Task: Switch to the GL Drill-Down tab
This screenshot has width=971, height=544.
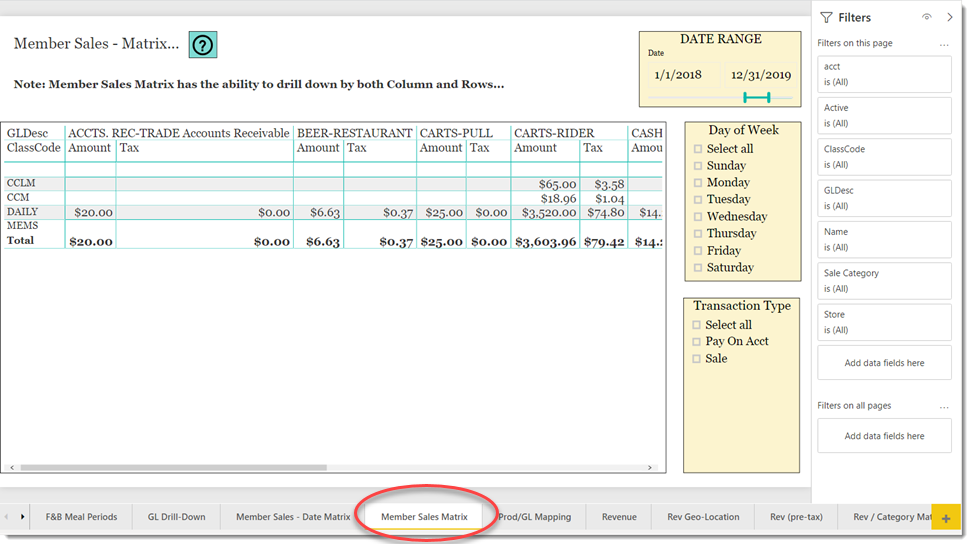Action: (176, 517)
